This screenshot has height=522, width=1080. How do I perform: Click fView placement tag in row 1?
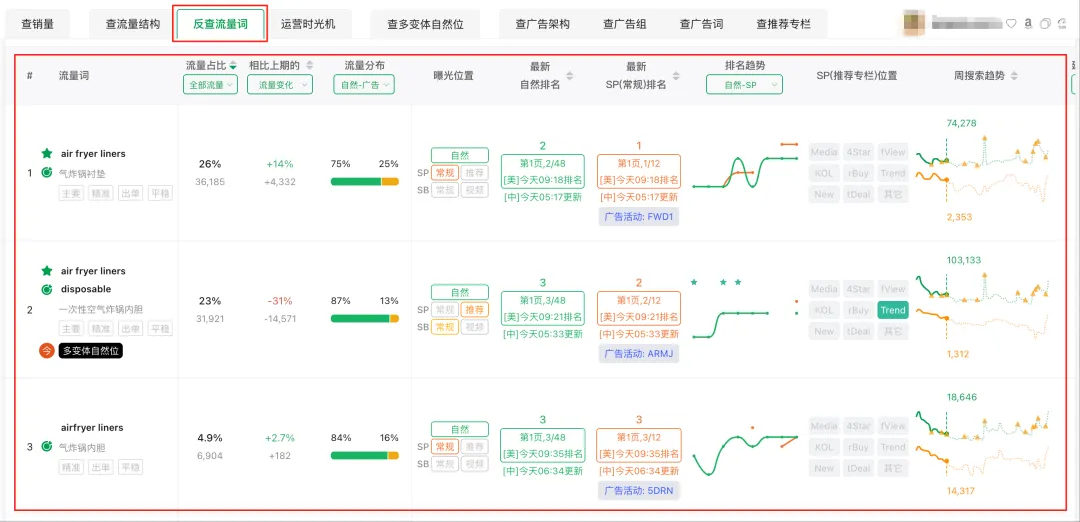point(893,152)
